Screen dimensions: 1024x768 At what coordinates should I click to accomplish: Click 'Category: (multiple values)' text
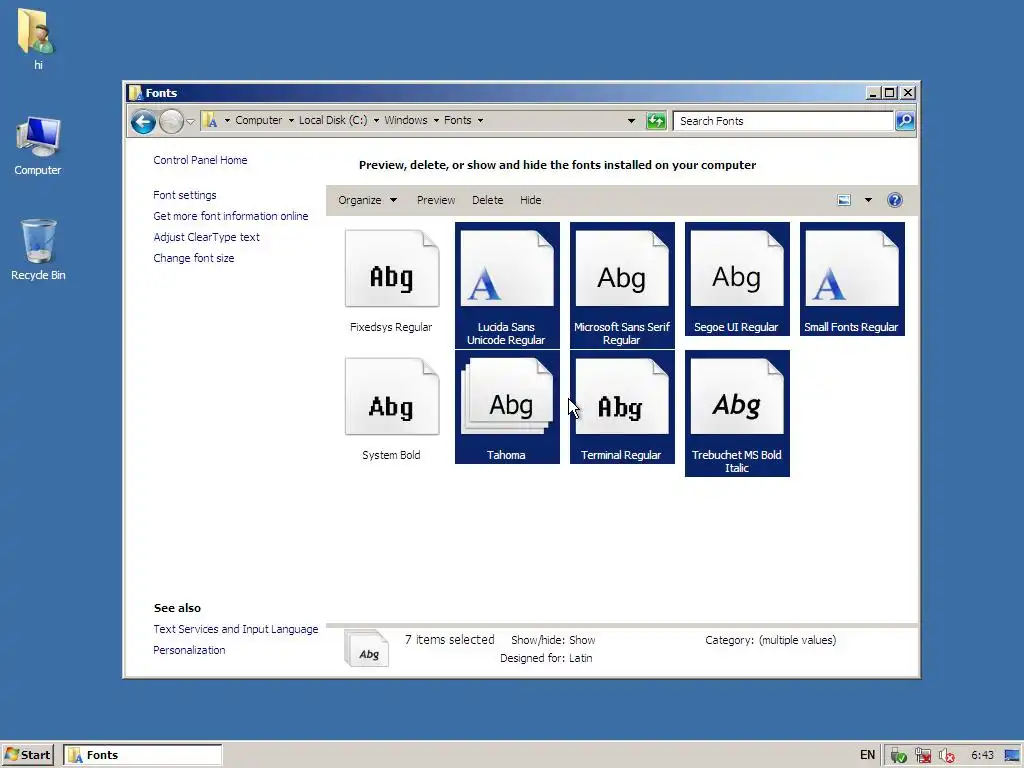click(770, 640)
